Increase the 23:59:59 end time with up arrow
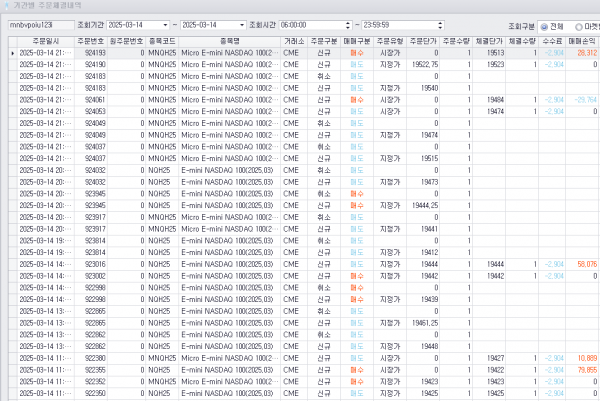This screenshot has width=600, height=401. click(x=440, y=23)
